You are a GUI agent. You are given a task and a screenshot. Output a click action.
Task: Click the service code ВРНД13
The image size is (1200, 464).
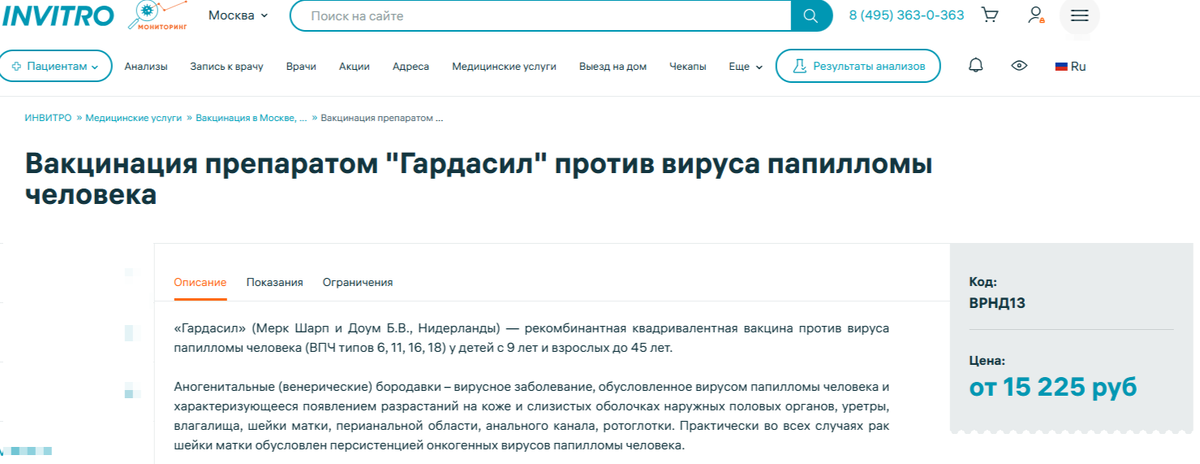997,302
